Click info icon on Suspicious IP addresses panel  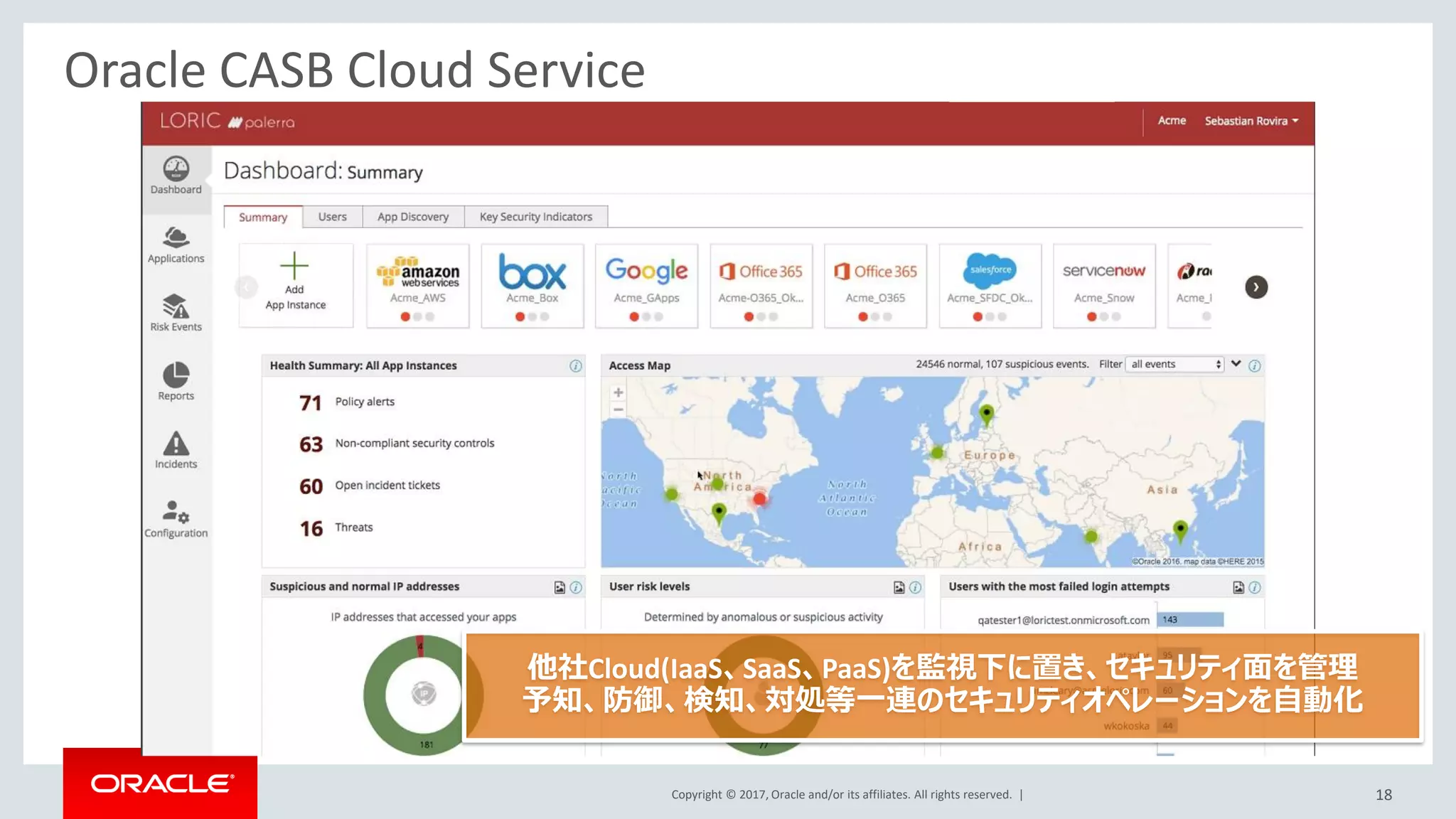click(x=576, y=587)
